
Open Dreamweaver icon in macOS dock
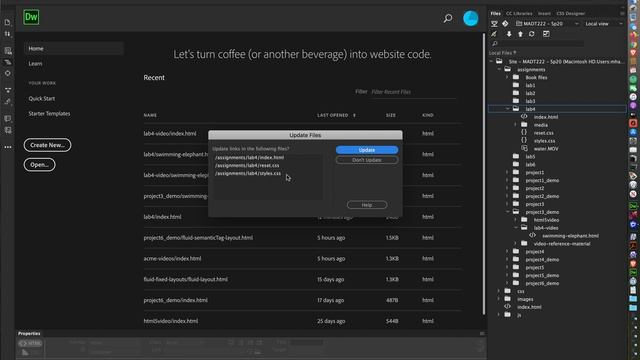click(633, 207)
